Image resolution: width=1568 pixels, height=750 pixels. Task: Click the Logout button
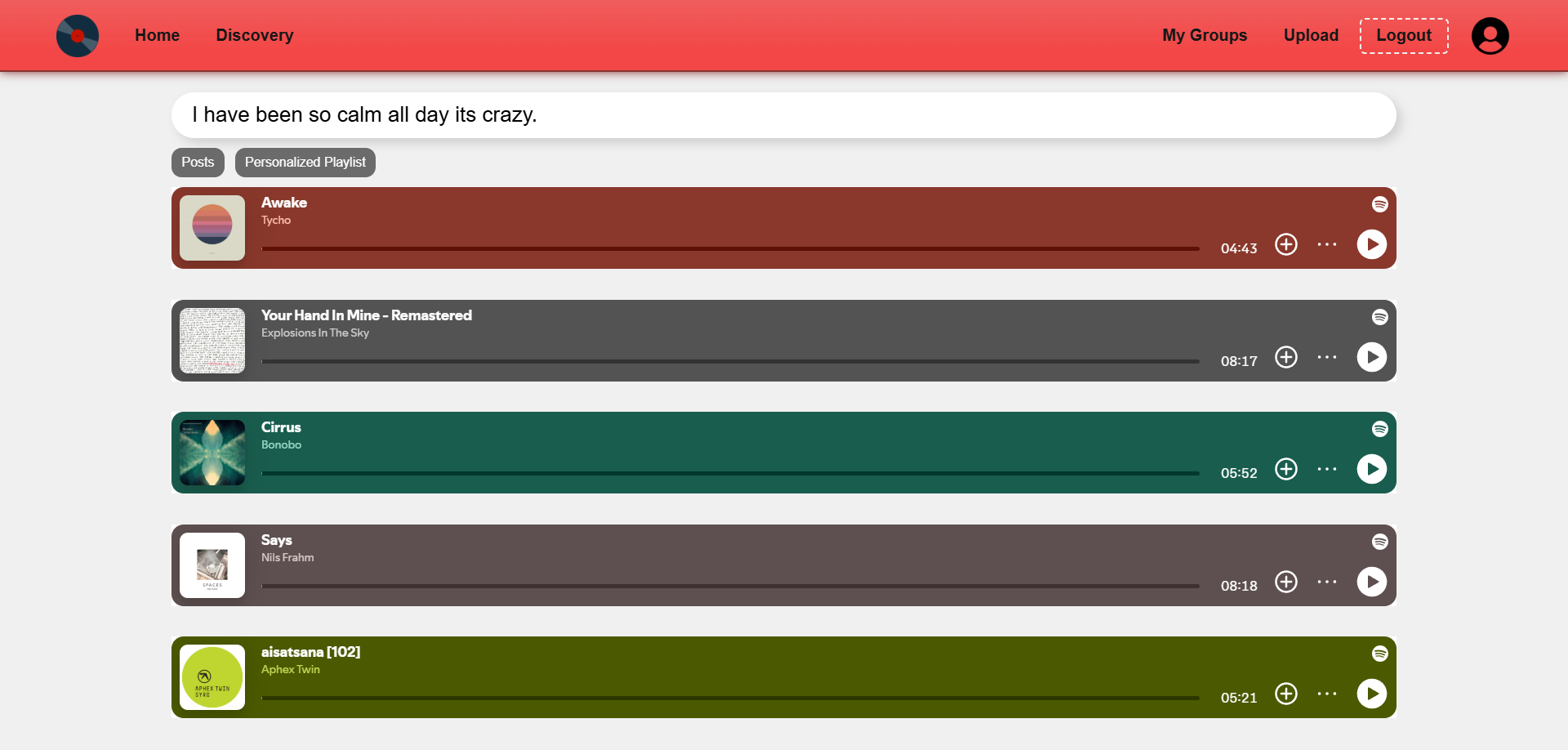1404,36
